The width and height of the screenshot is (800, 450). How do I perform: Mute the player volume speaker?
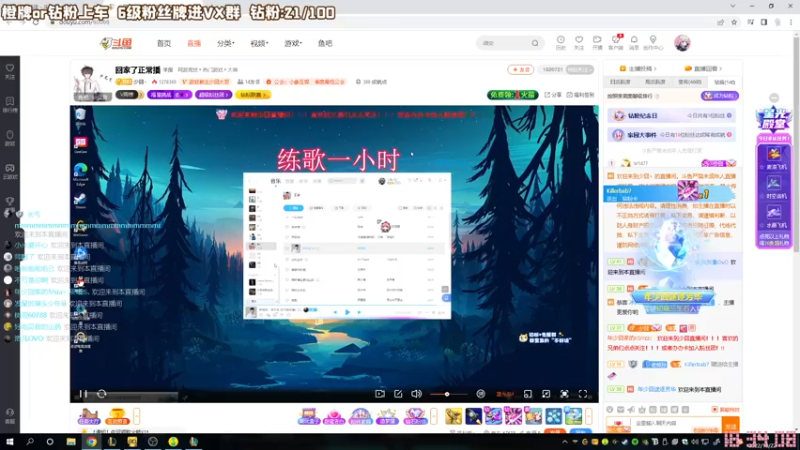coord(416,394)
